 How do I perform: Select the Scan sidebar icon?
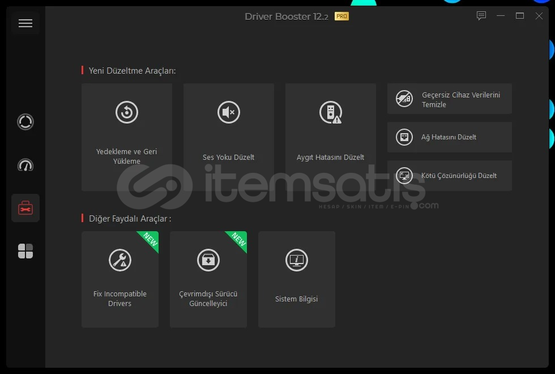pos(25,122)
